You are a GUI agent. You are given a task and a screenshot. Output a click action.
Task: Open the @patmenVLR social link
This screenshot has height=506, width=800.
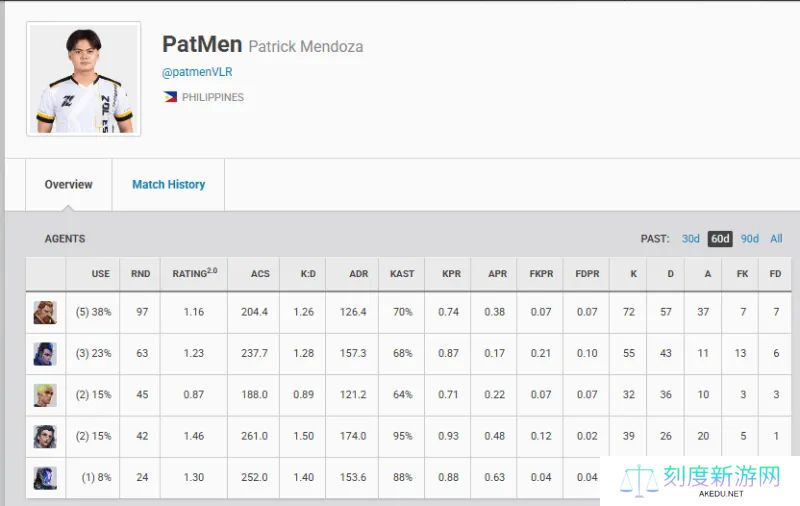198,72
